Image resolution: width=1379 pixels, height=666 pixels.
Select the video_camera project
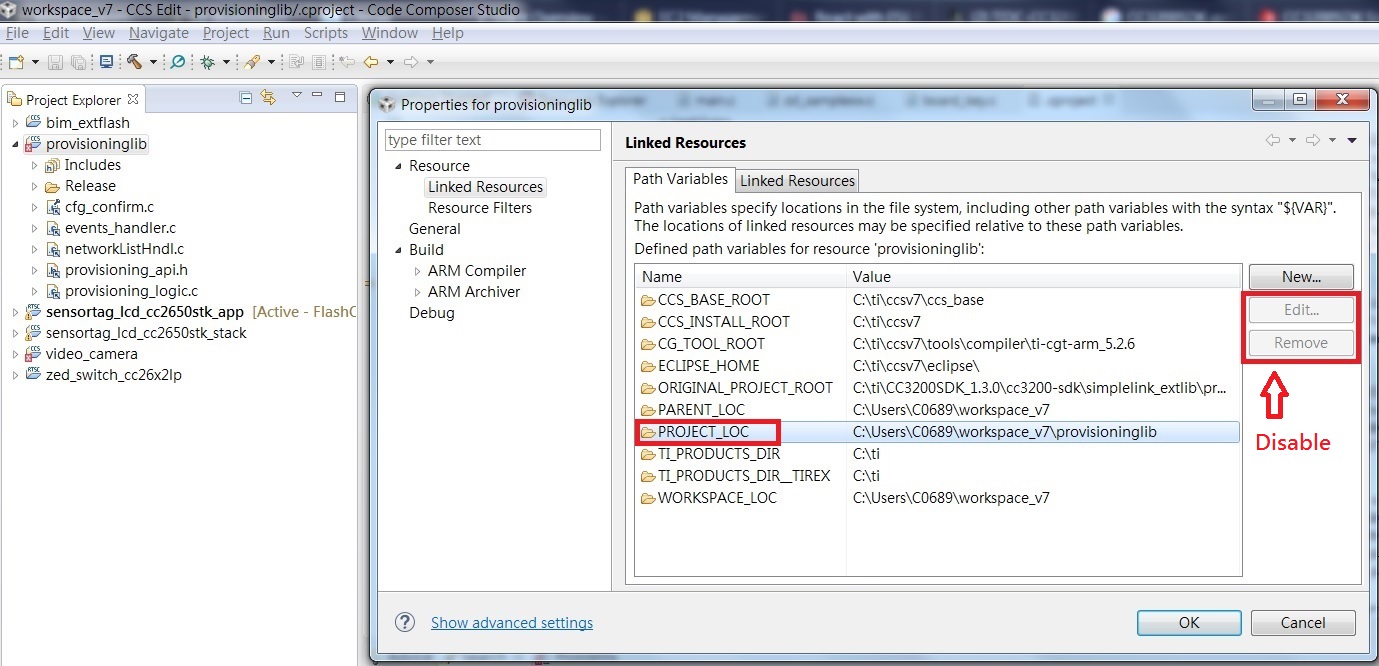(x=92, y=354)
